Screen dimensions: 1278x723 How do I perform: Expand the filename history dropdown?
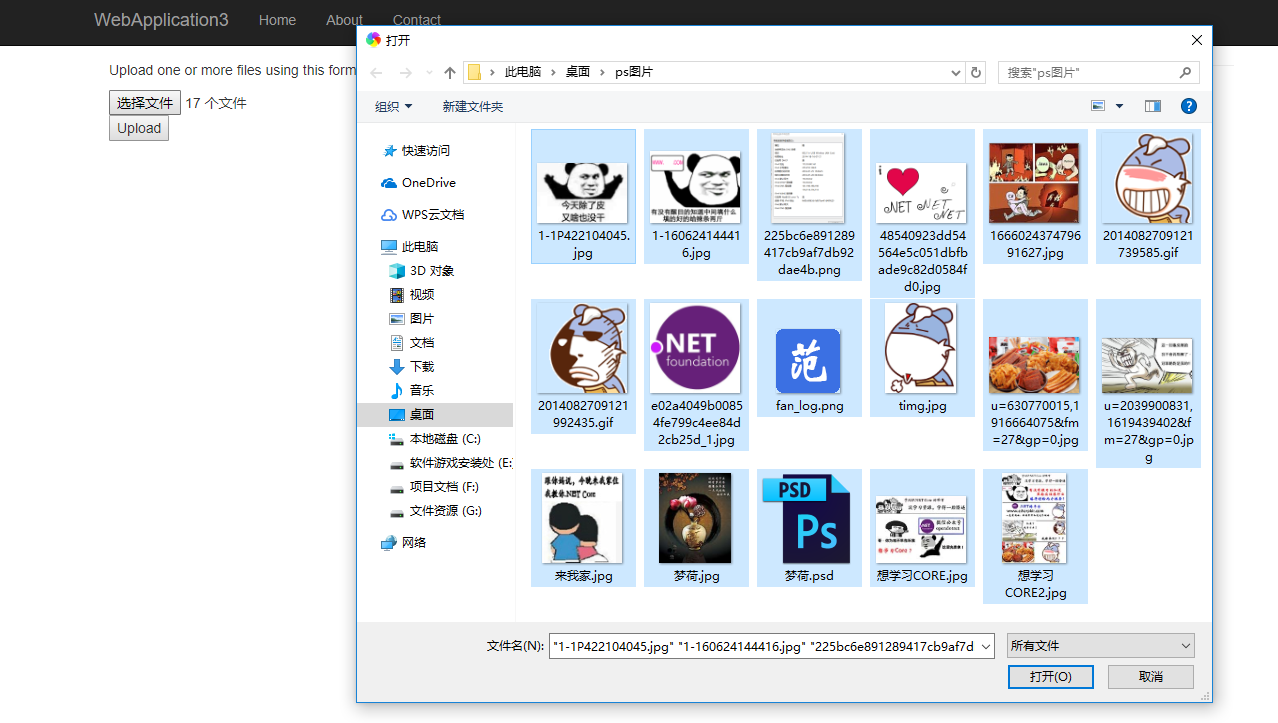985,647
